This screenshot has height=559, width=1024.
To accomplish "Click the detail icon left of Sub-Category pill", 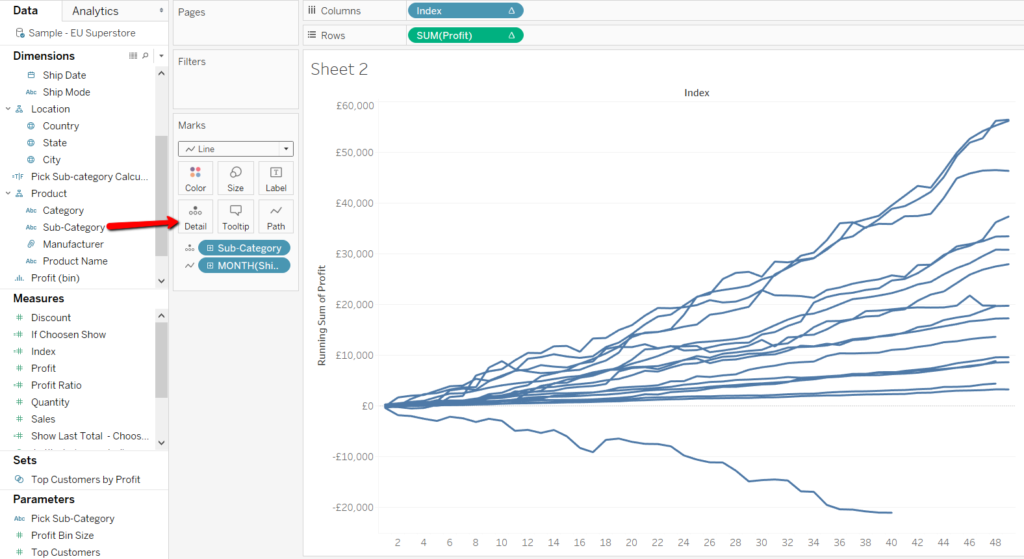I will (x=187, y=248).
